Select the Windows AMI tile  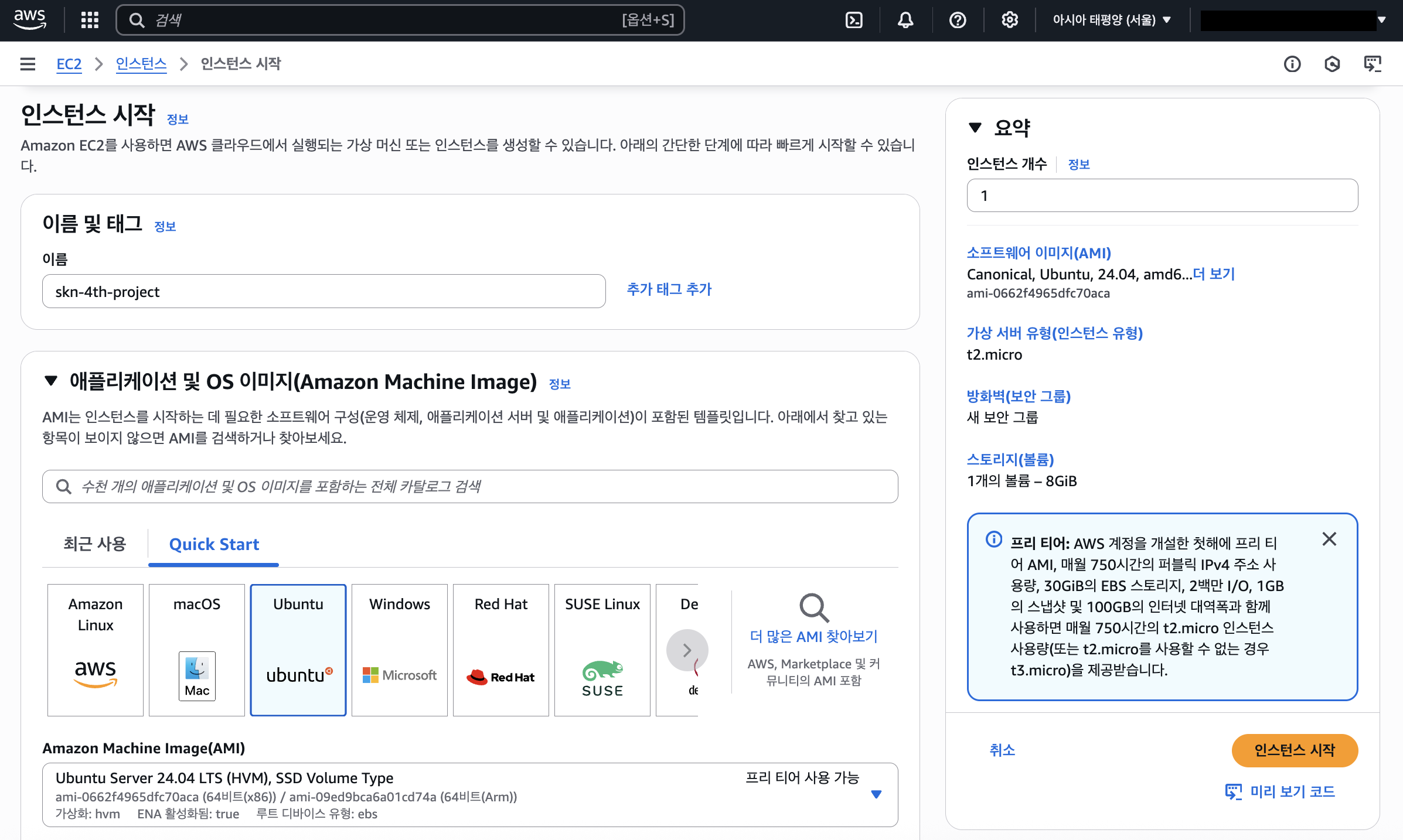[x=400, y=650]
